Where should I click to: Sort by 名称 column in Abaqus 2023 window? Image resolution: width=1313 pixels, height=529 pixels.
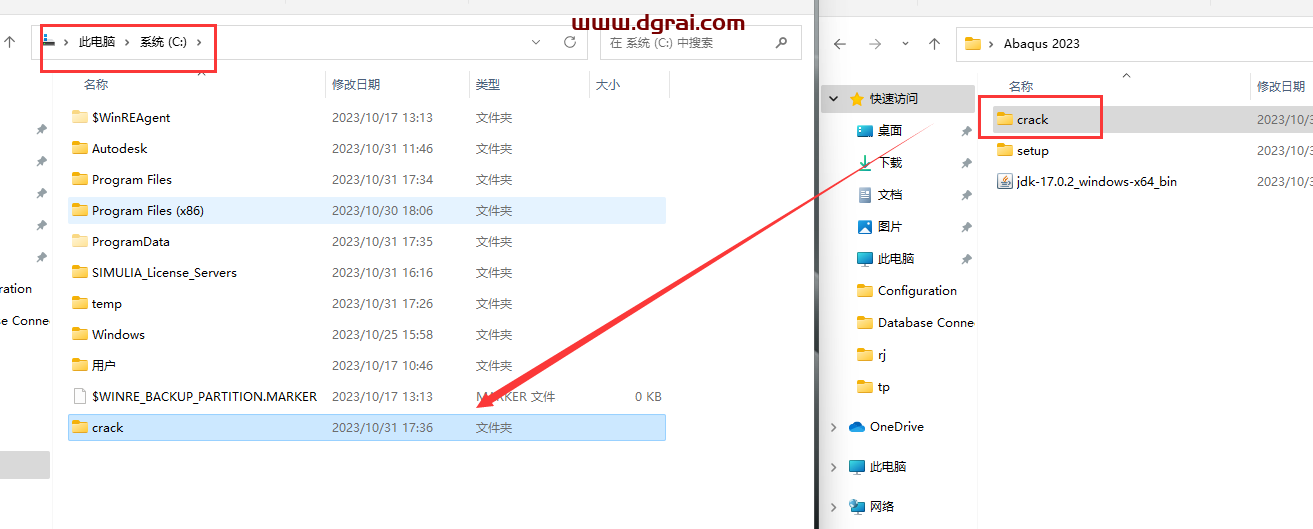1021,87
